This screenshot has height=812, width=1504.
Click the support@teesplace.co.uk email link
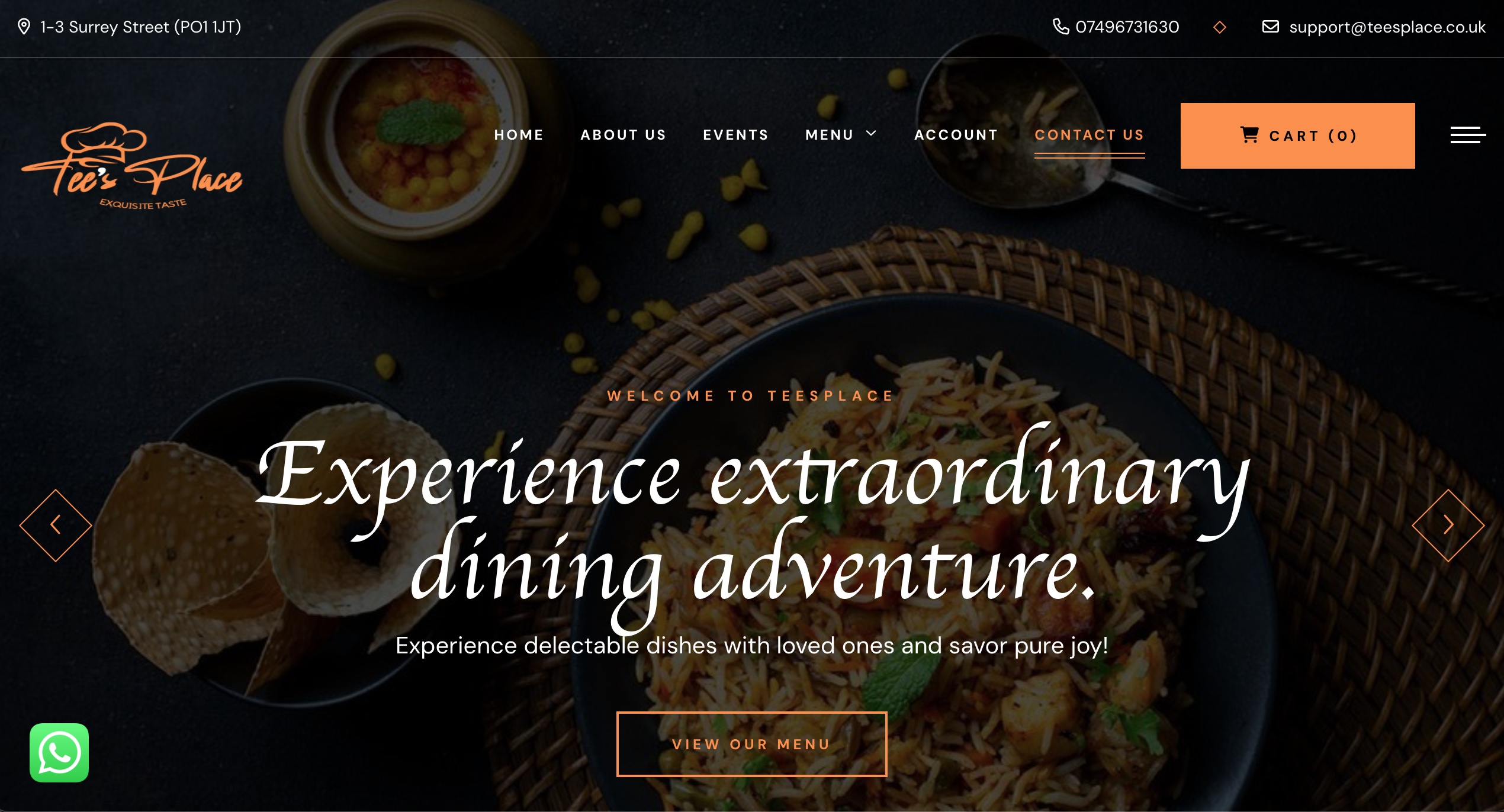(1387, 27)
